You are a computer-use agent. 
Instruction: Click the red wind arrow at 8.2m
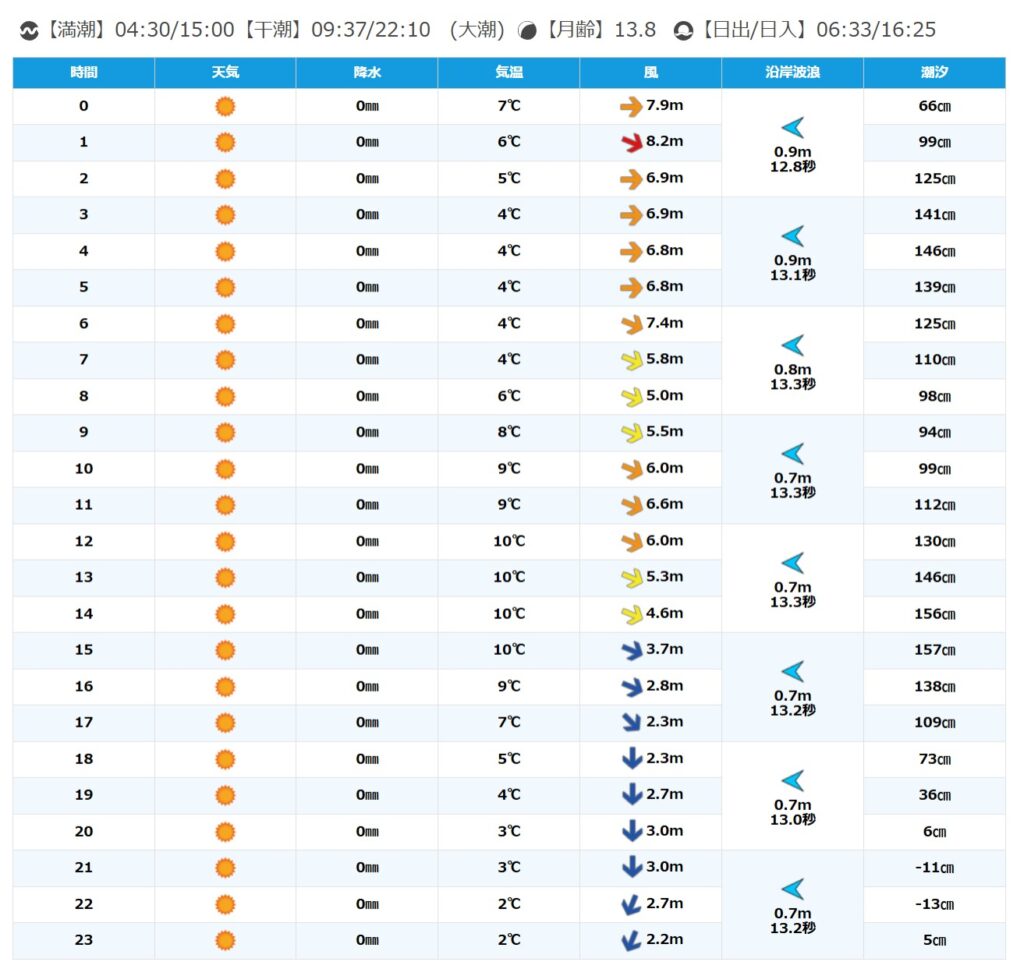631,142
